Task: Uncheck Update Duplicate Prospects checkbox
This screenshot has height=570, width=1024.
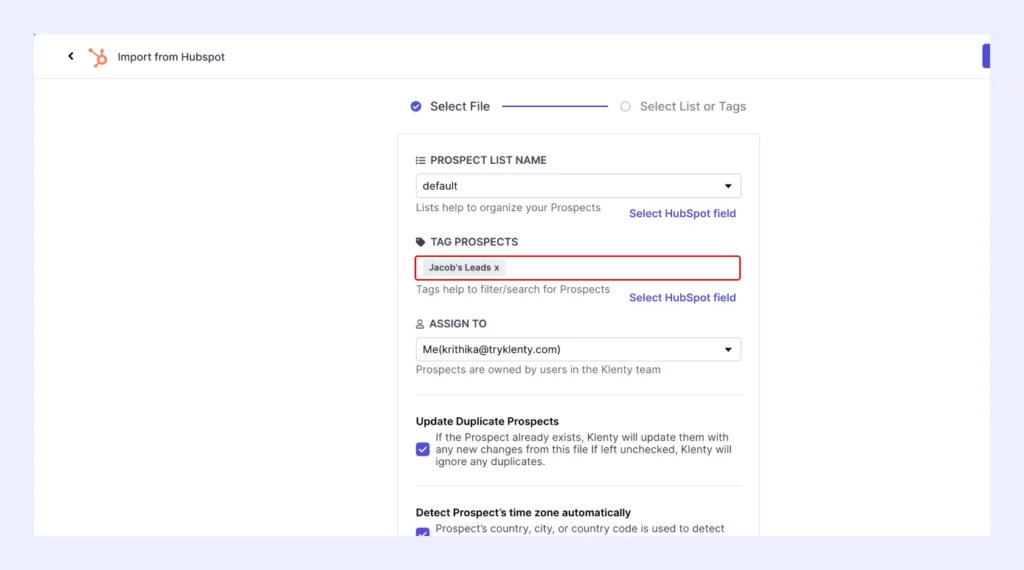Action: 423,449
